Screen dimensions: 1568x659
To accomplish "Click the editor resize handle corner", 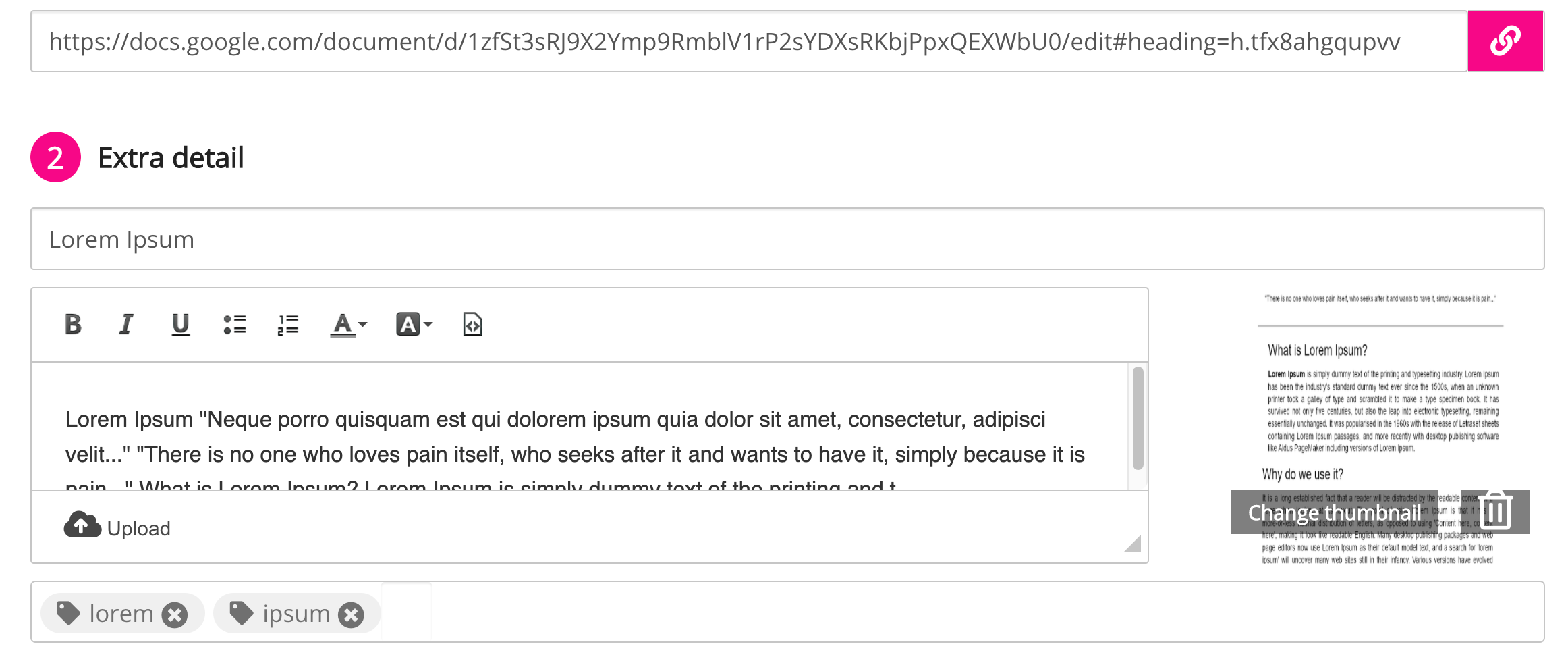I will point(1133,544).
